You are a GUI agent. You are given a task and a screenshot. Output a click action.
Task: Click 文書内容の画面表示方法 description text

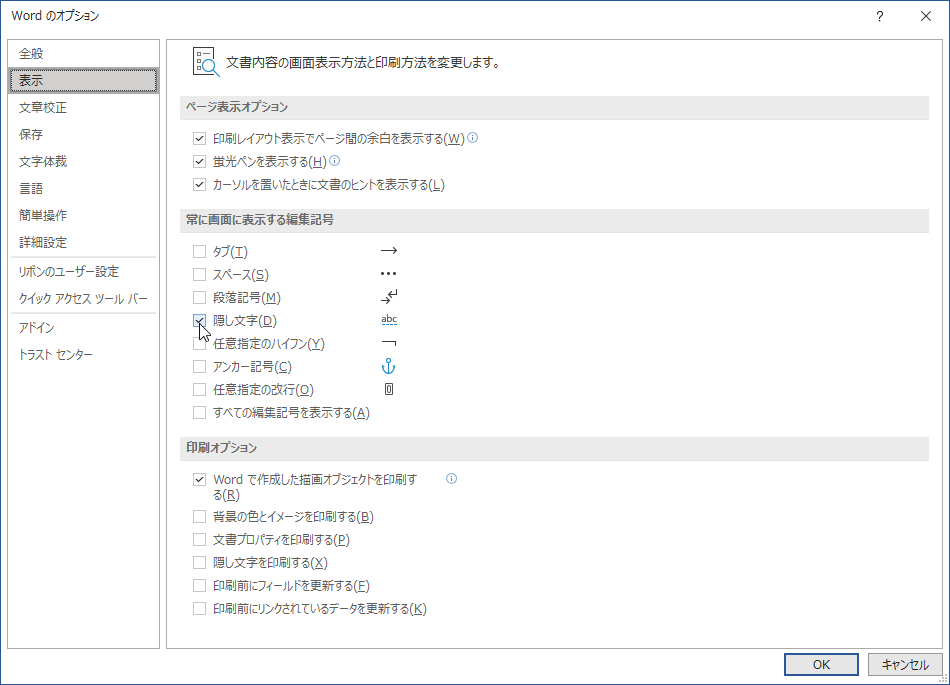click(362, 62)
